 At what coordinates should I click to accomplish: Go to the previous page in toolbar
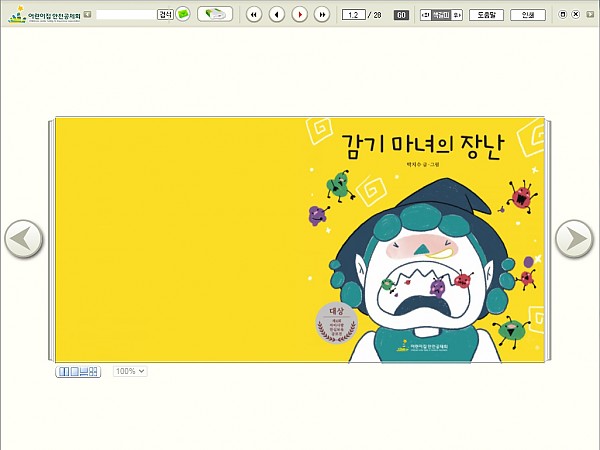tap(277, 15)
